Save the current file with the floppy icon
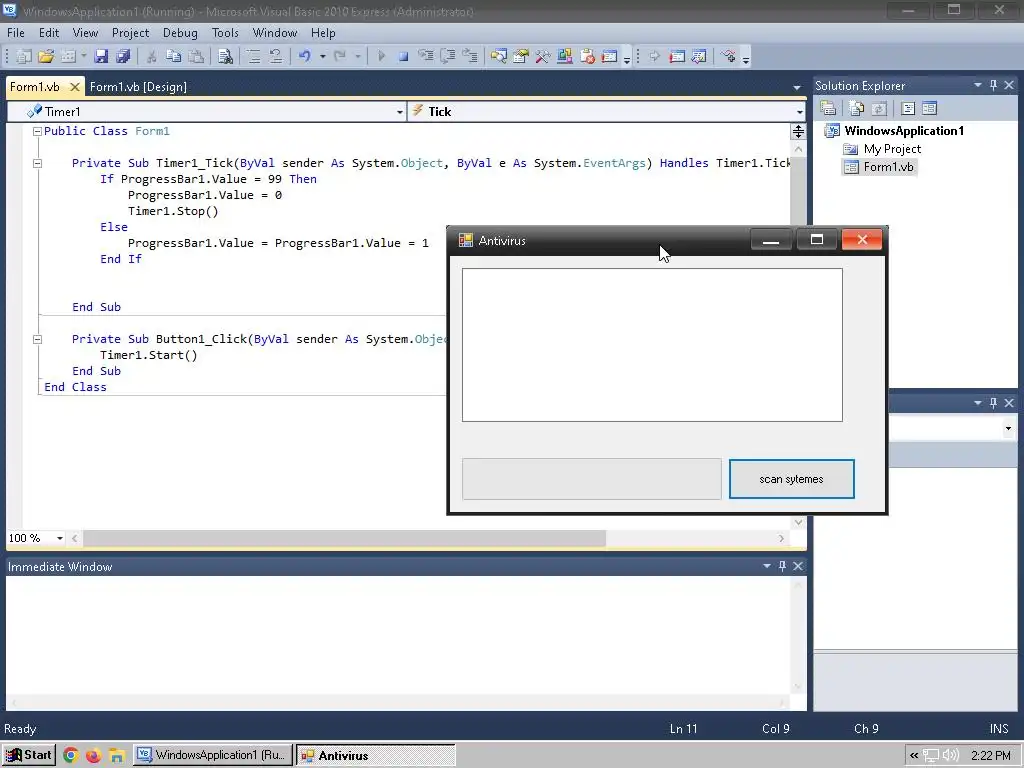Image resolution: width=1024 pixels, height=768 pixels. click(101, 57)
